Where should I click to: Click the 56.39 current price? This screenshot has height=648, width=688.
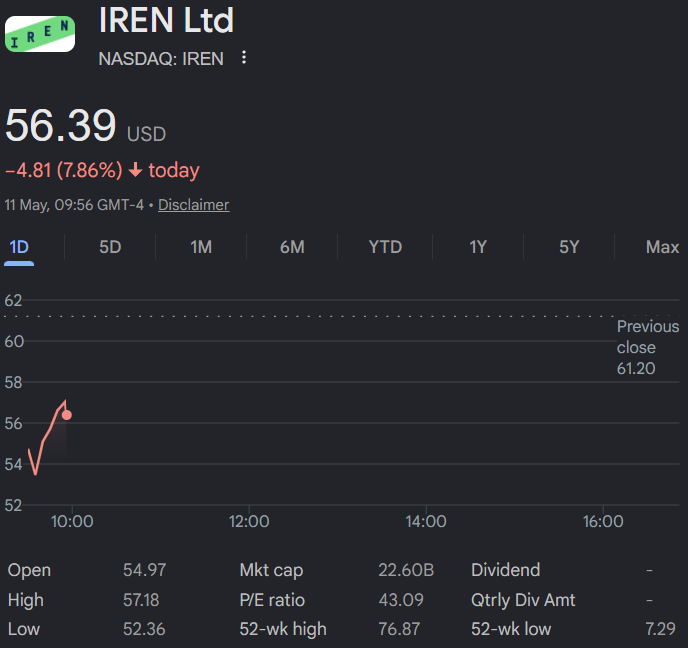click(x=61, y=125)
